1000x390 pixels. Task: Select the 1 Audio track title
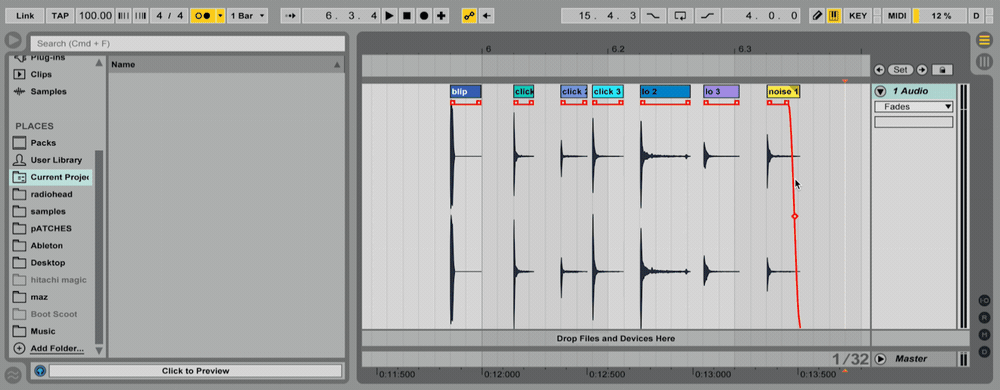coord(910,91)
